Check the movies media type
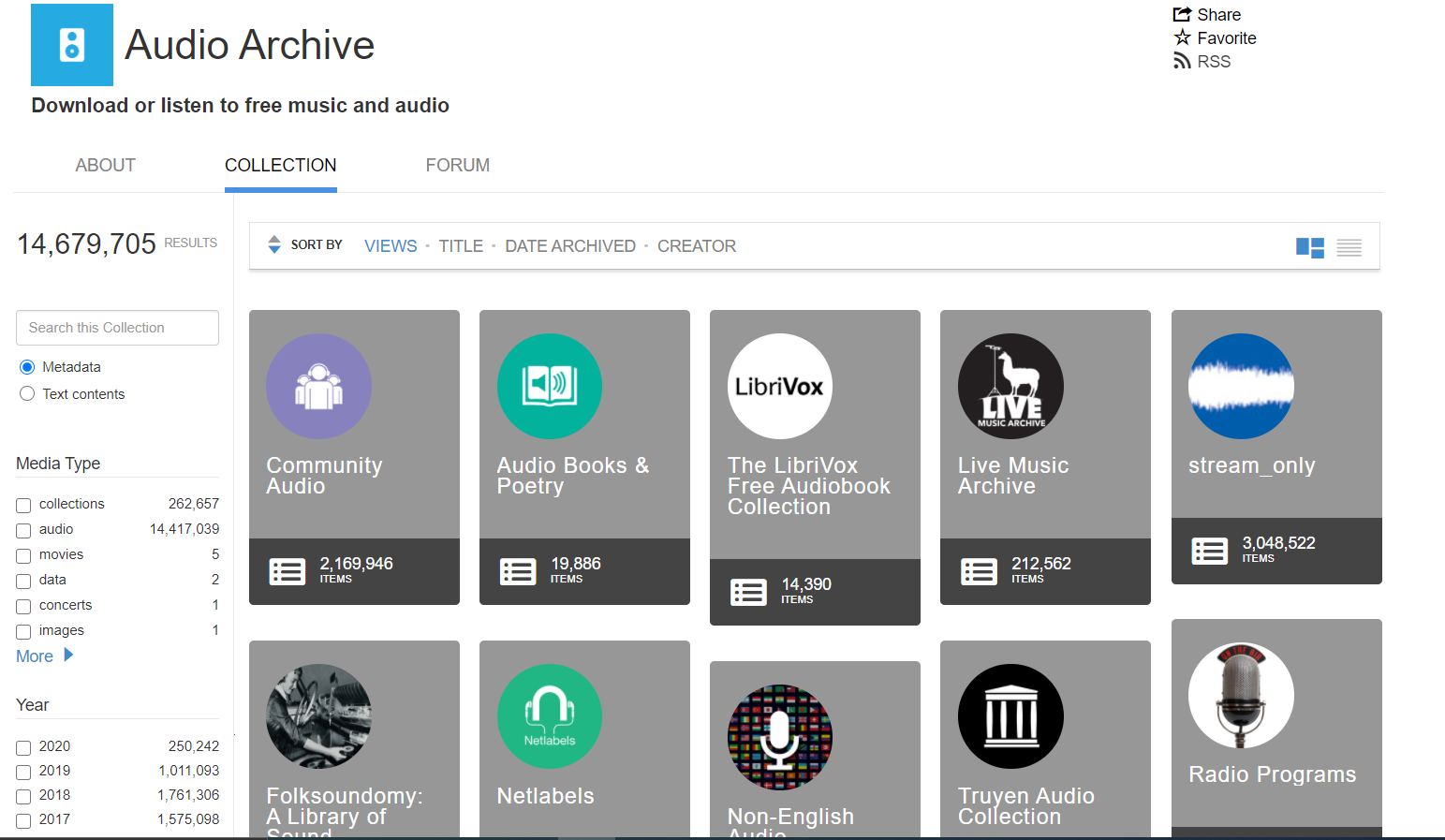The width and height of the screenshot is (1445, 840). pyautogui.click(x=23, y=556)
